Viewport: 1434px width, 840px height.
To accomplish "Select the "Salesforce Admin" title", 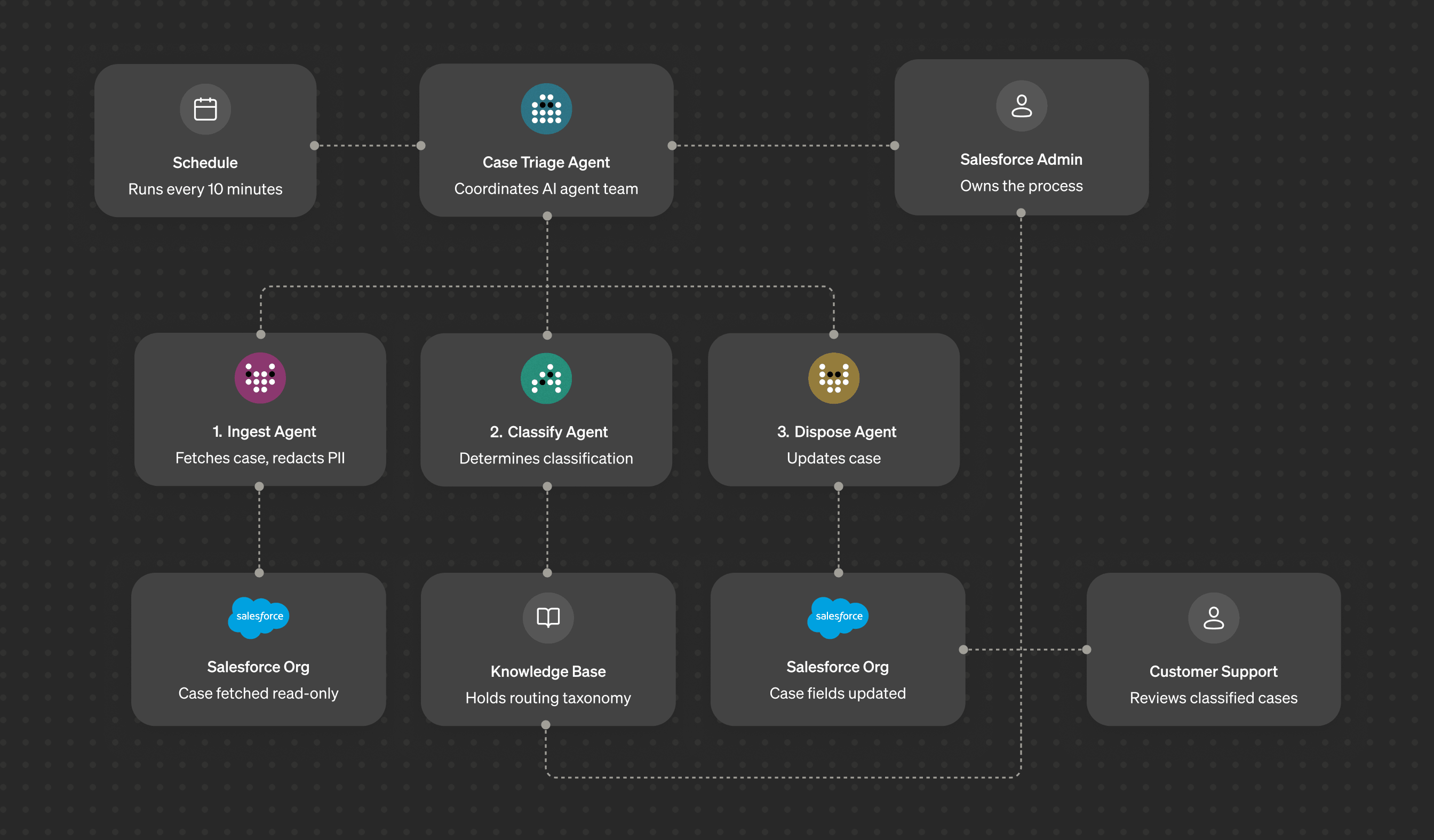I will point(1022,160).
